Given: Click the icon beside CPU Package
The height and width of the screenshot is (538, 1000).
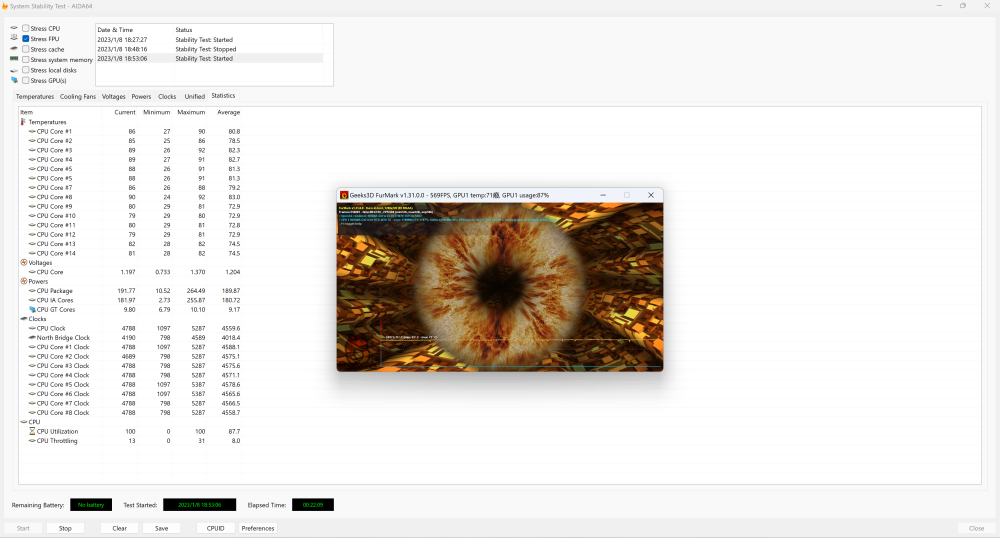Looking at the screenshot, I should [32, 291].
